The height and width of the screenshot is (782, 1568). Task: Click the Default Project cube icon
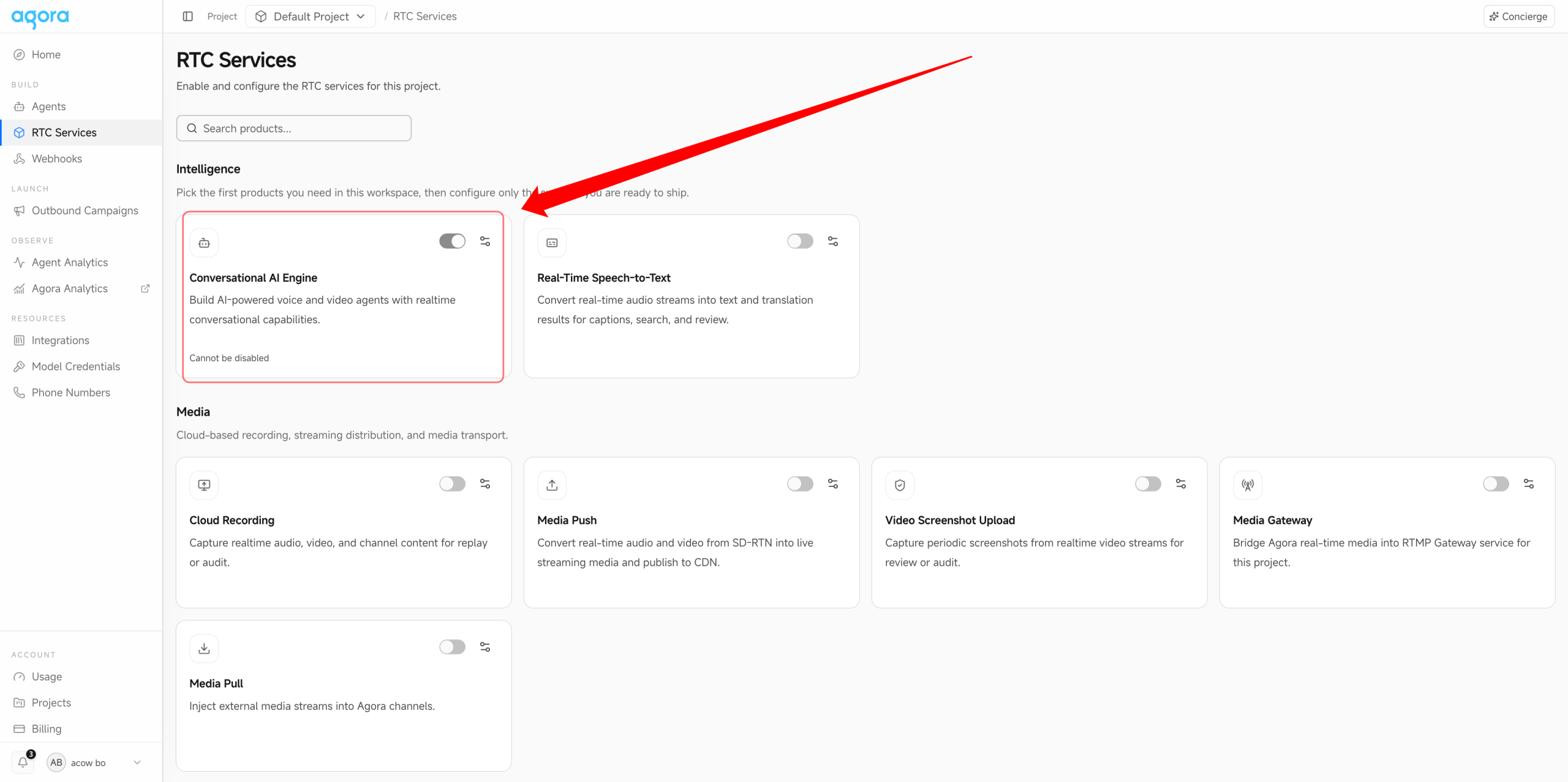point(261,17)
